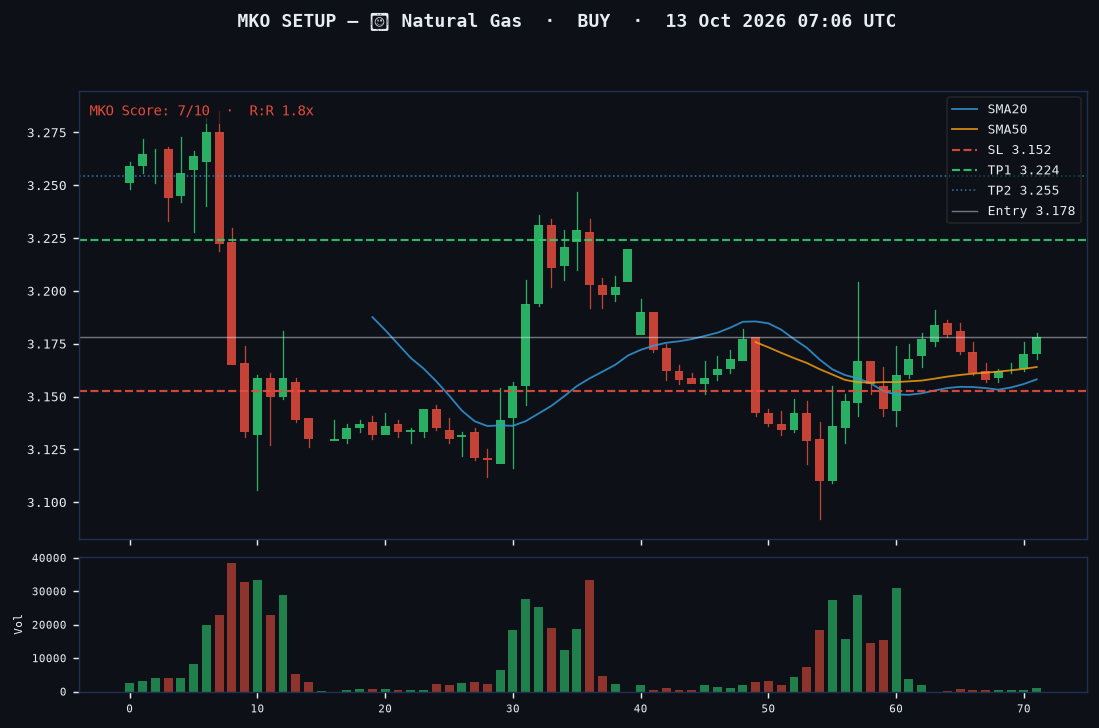Viewport: 1099px width, 728px height.
Task: Click the 40000 volume axis label
Action: click(x=49, y=558)
